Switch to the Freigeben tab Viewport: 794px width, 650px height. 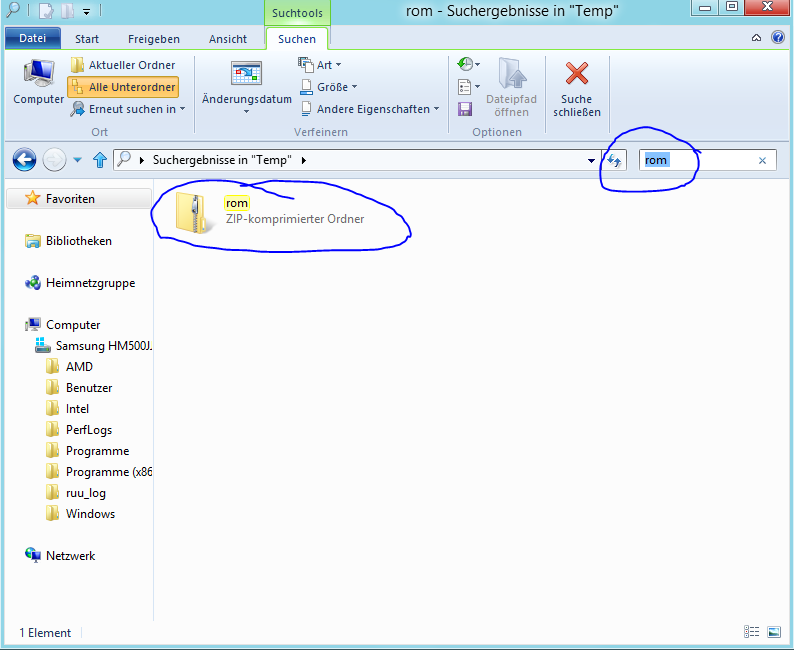pos(154,39)
